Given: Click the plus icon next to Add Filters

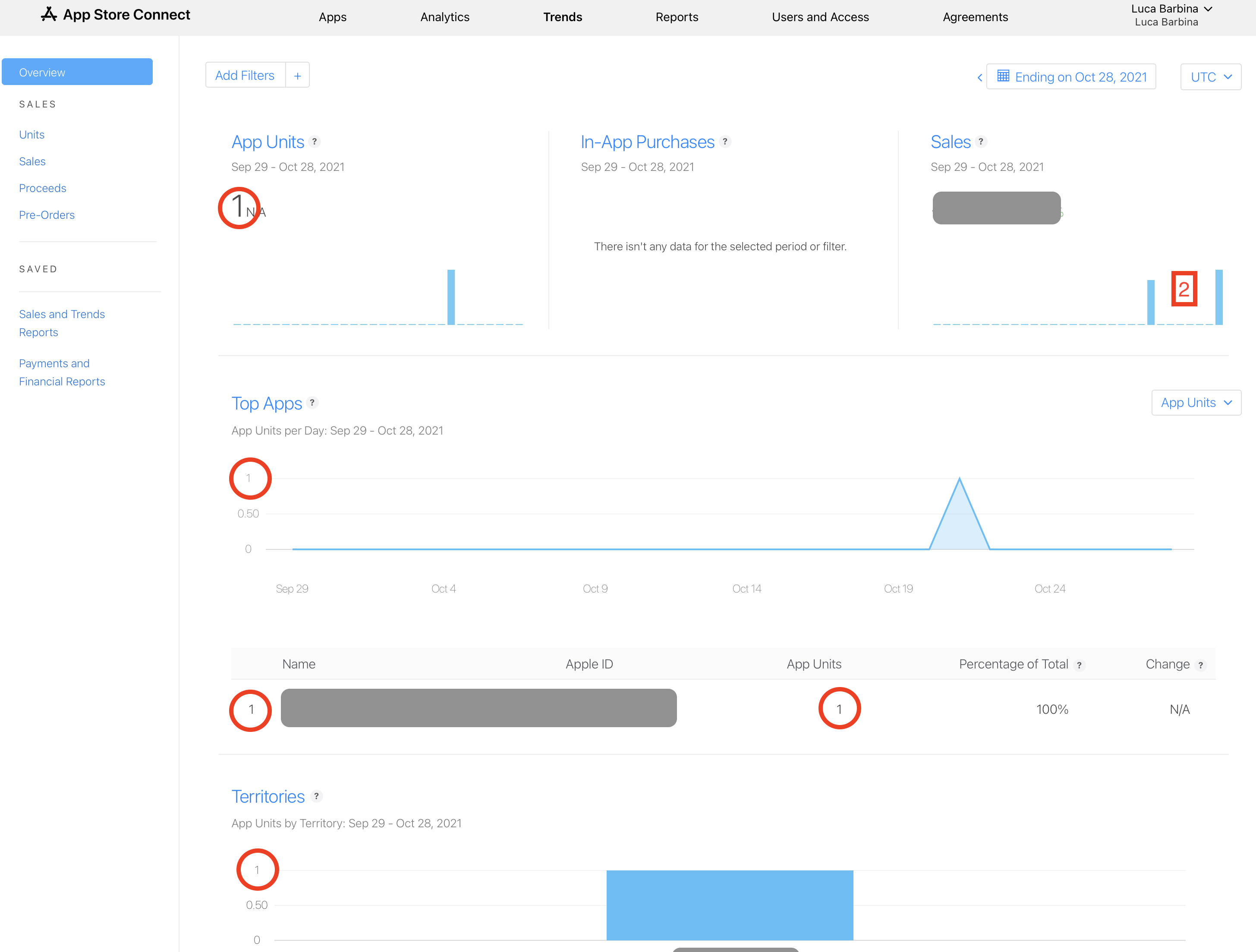Looking at the screenshot, I should coord(298,76).
